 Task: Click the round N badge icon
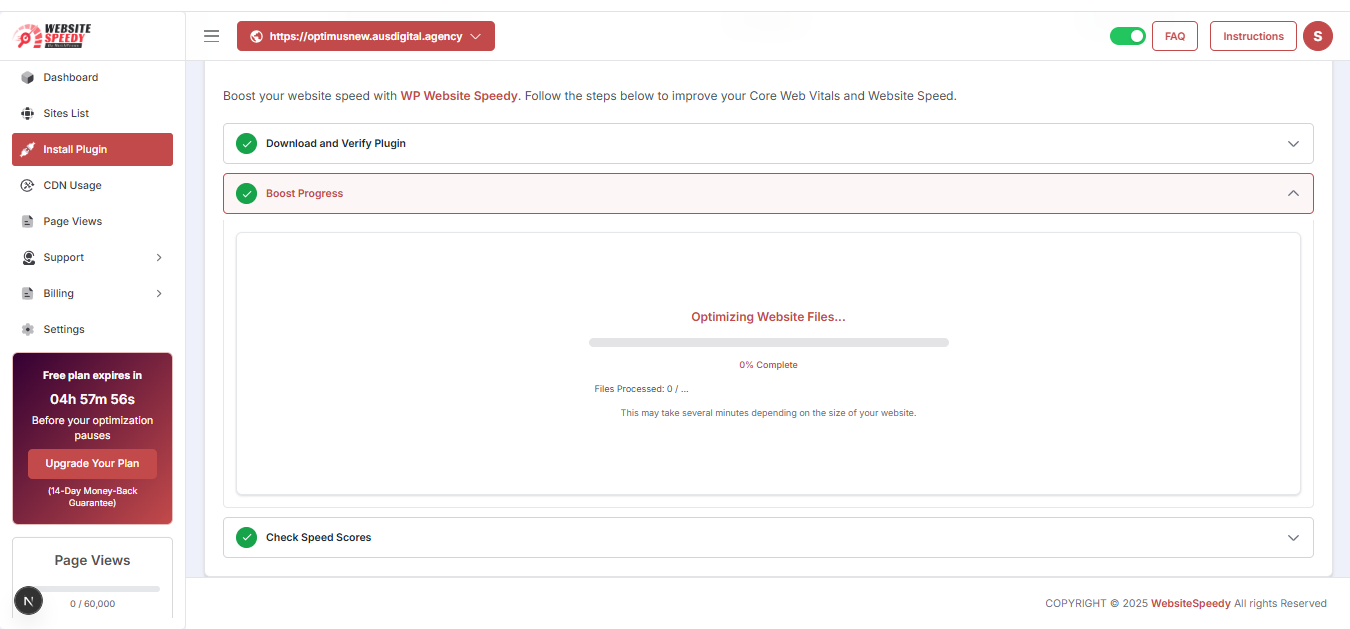pyautogui.click(x=28, y=601)
